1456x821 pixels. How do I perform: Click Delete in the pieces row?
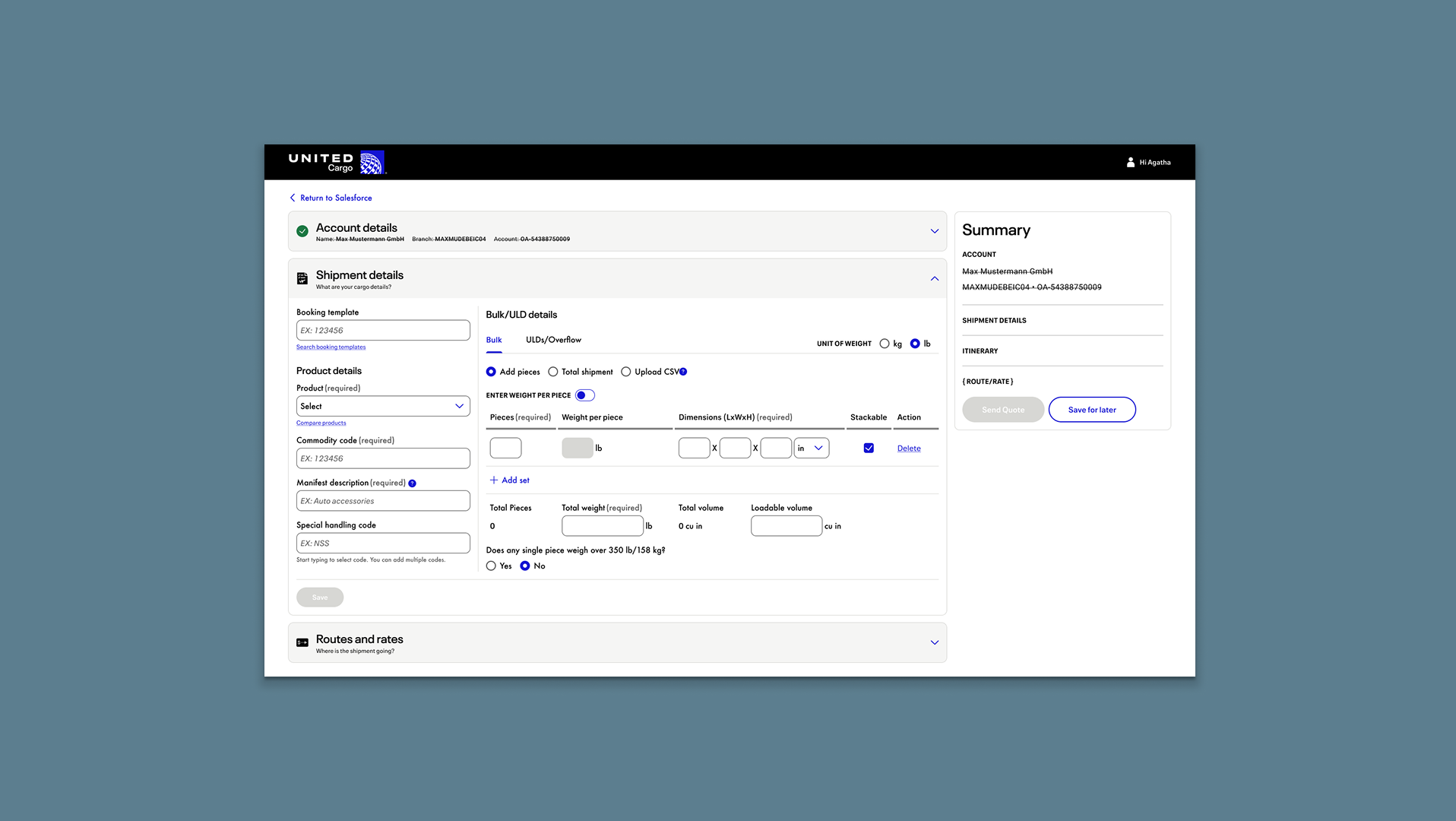click(909, 449)
